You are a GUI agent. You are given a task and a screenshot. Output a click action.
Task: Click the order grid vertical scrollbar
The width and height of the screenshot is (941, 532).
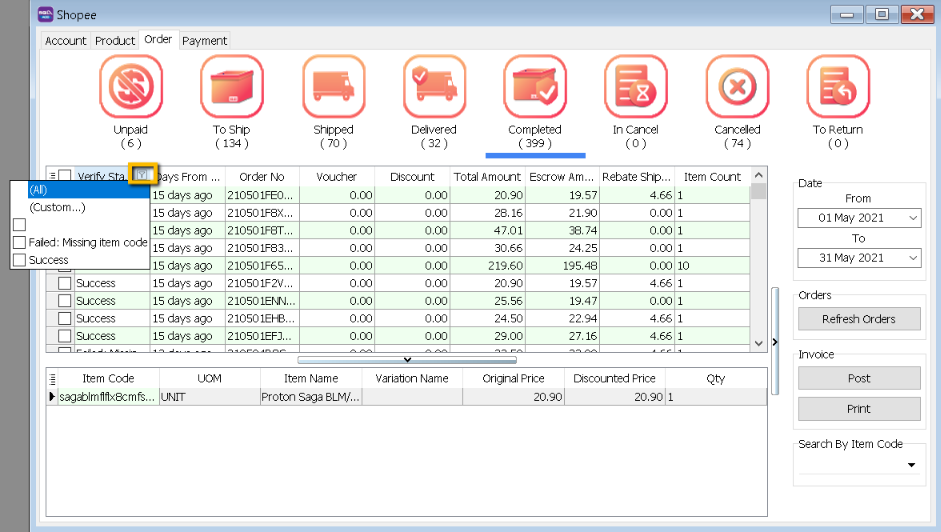[x=759, y=260]
